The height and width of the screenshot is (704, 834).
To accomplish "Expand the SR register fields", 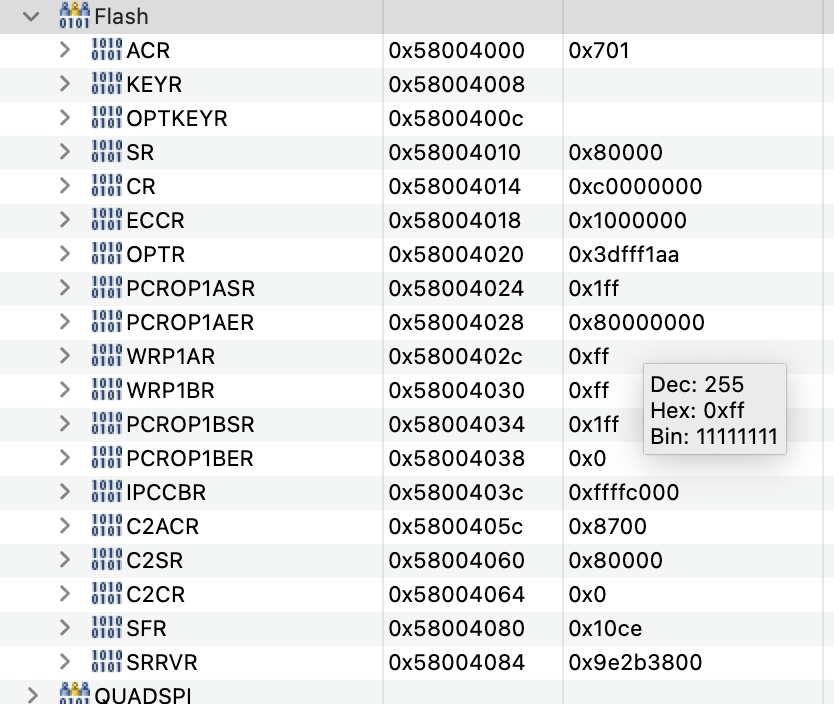I will [x=65, y=152].
